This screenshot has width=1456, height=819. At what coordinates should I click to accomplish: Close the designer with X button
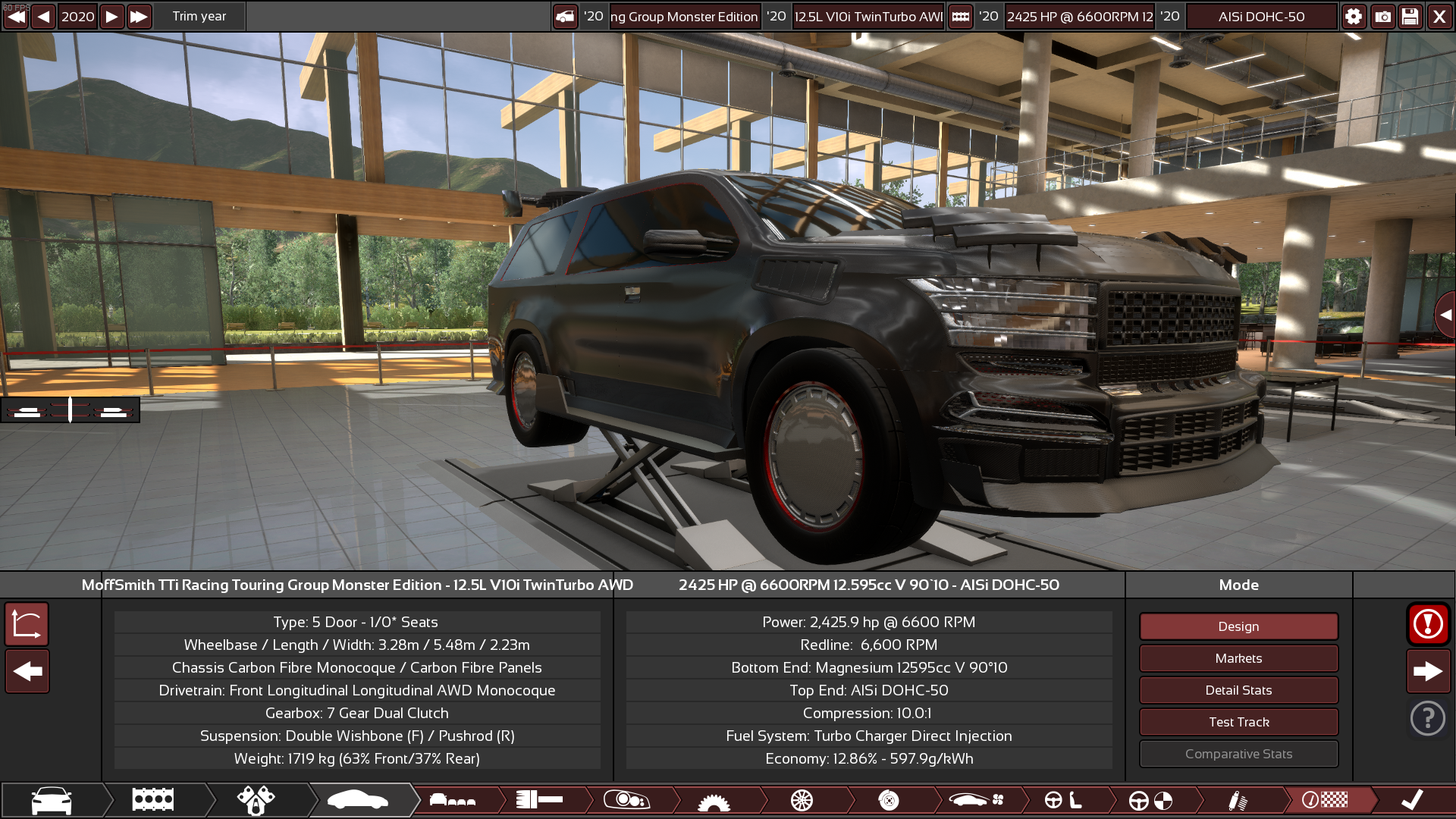[1439, 16]
